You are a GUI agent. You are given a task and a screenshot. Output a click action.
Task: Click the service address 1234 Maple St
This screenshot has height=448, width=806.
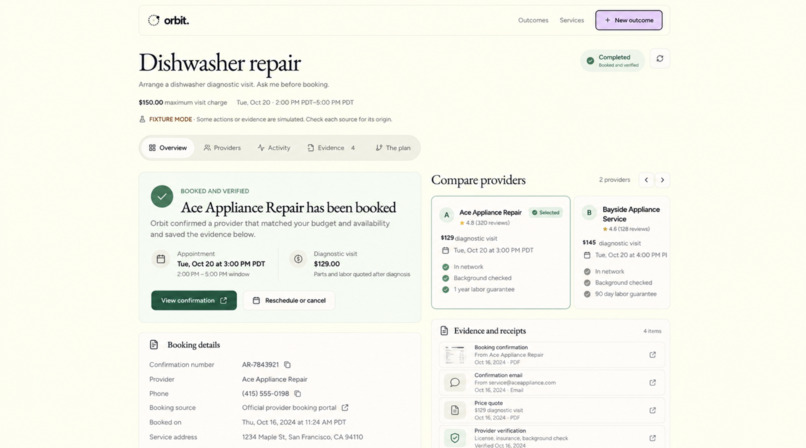click(x=302, y=437)
